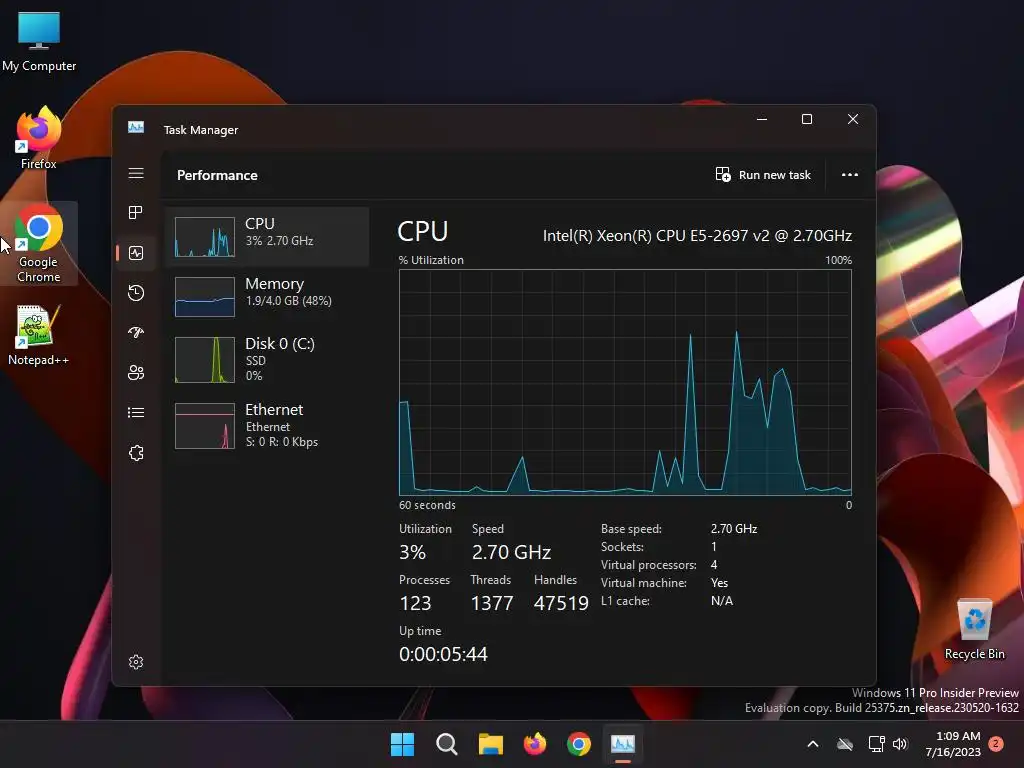Click Run new task button

tap(763, 175)
